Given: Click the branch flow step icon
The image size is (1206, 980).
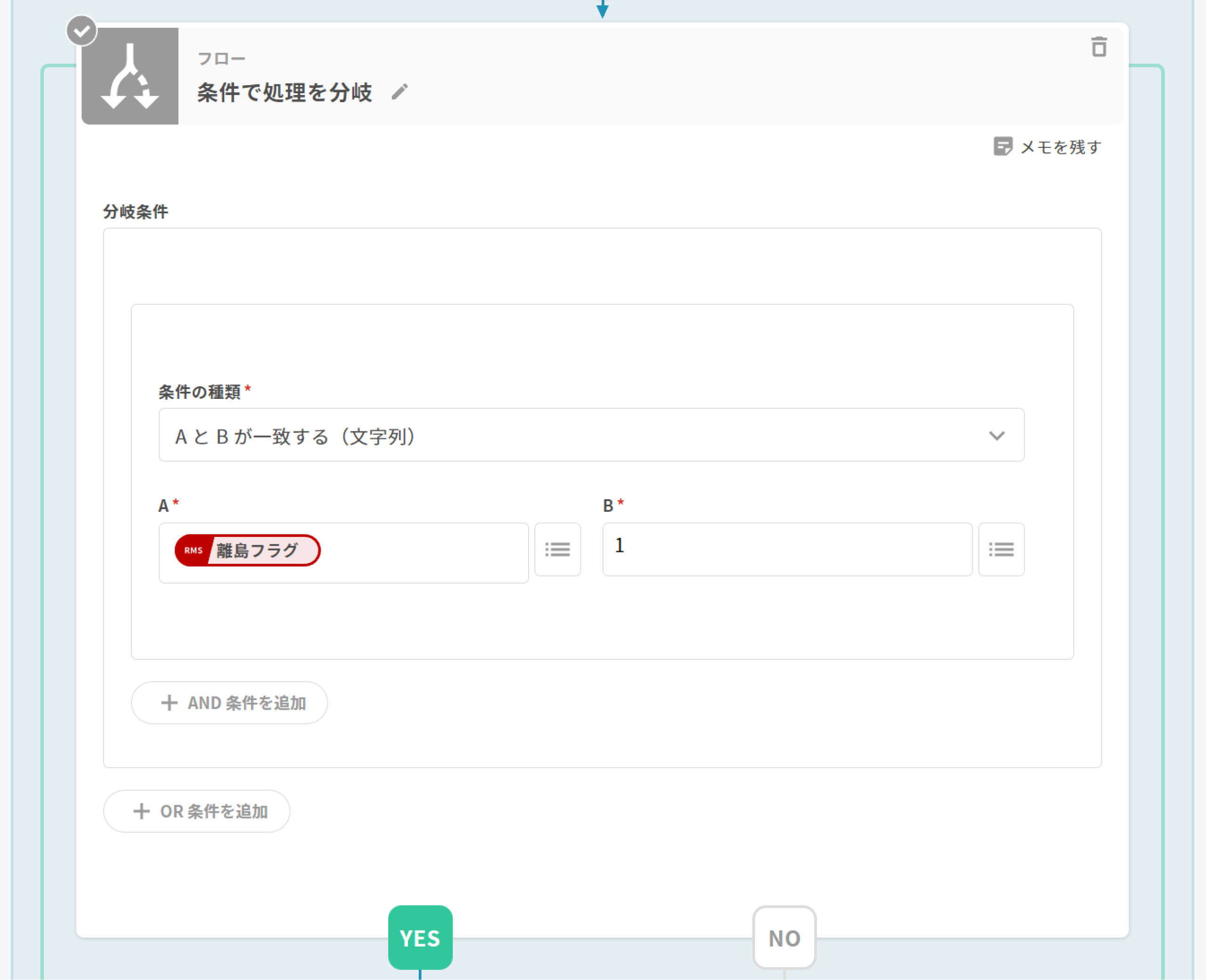Looking at the screenshot, I should point(130,76).
